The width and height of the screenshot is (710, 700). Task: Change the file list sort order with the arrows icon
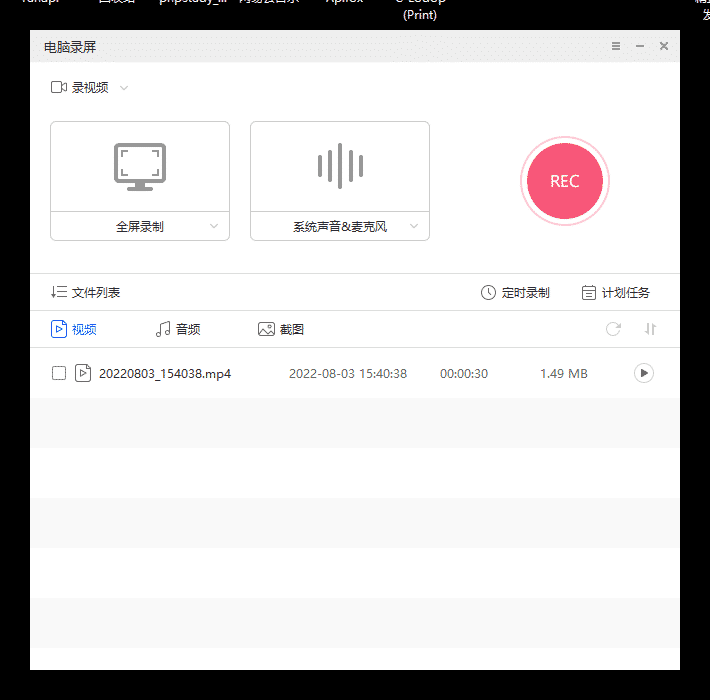point(650,329)
